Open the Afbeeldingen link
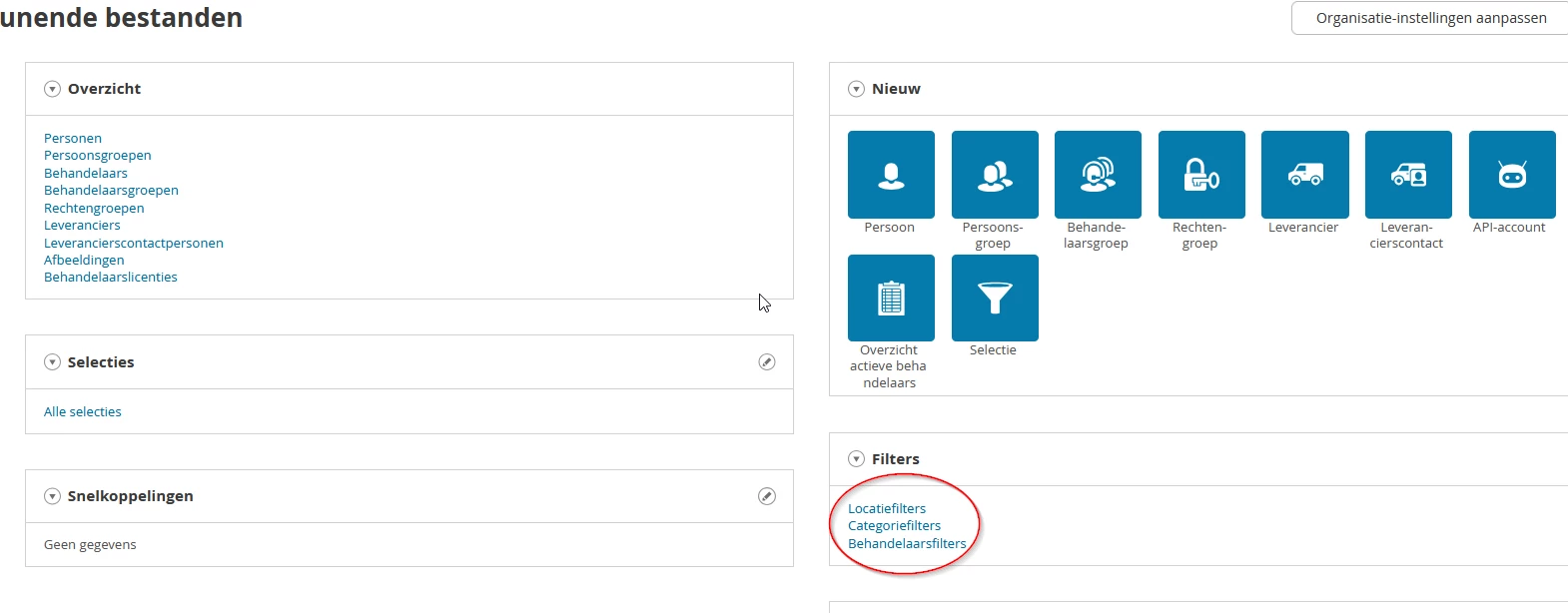This screenshot has height=613, width=1568. point(84,261)
